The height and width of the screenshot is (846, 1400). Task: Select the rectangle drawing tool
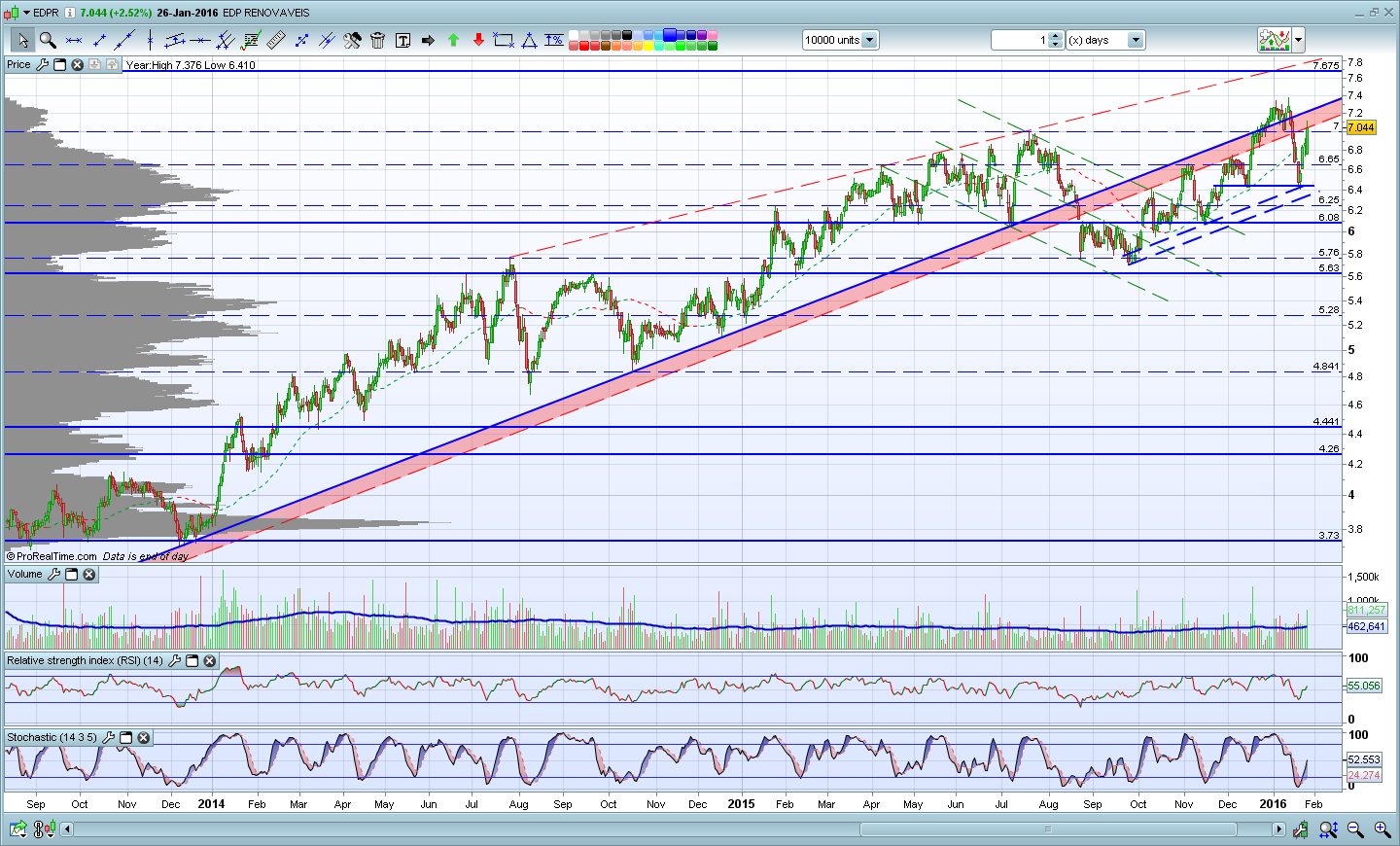click(x=504, y=40)
